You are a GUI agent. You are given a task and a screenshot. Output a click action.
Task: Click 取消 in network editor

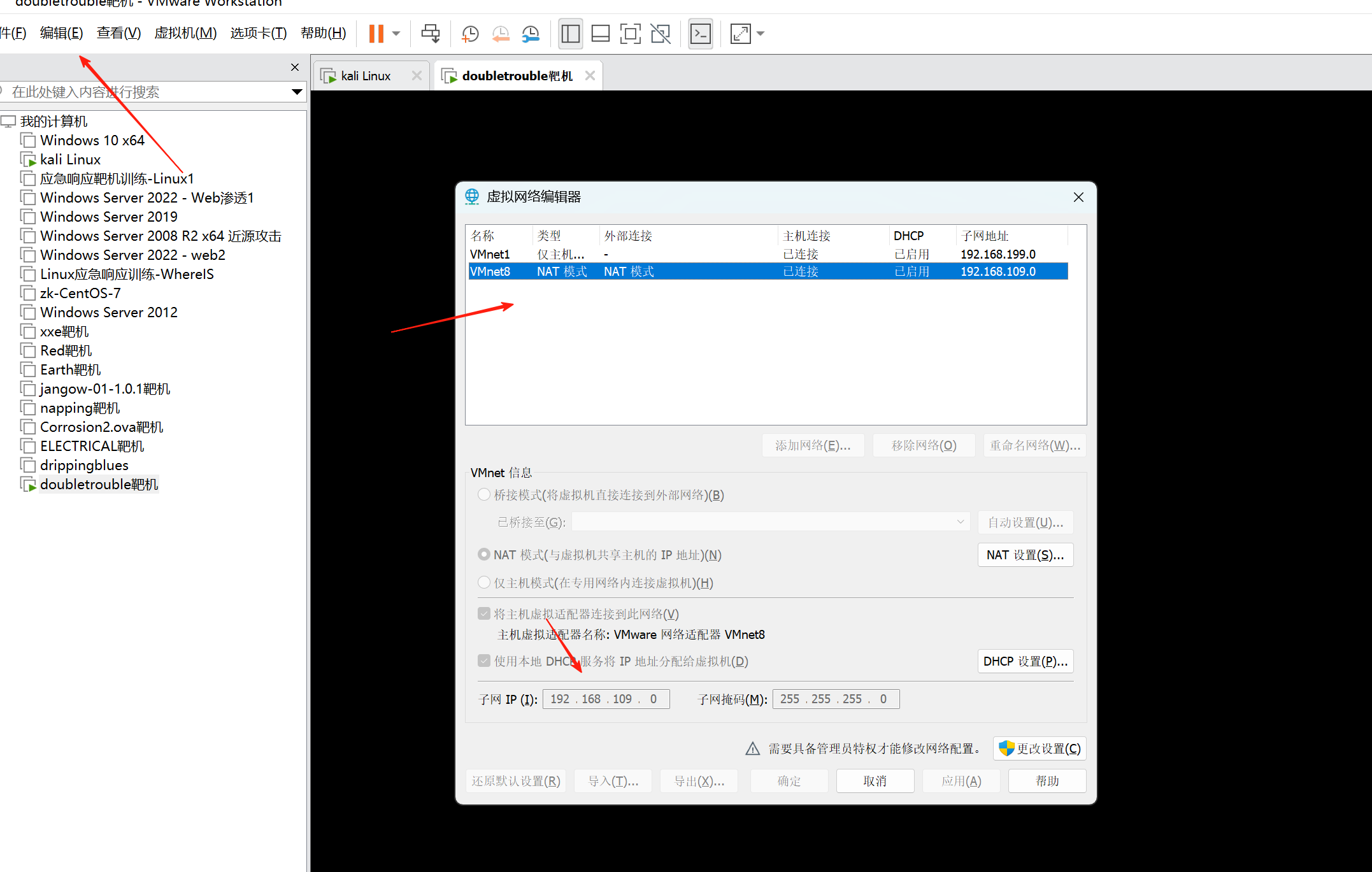coord(875,781)
